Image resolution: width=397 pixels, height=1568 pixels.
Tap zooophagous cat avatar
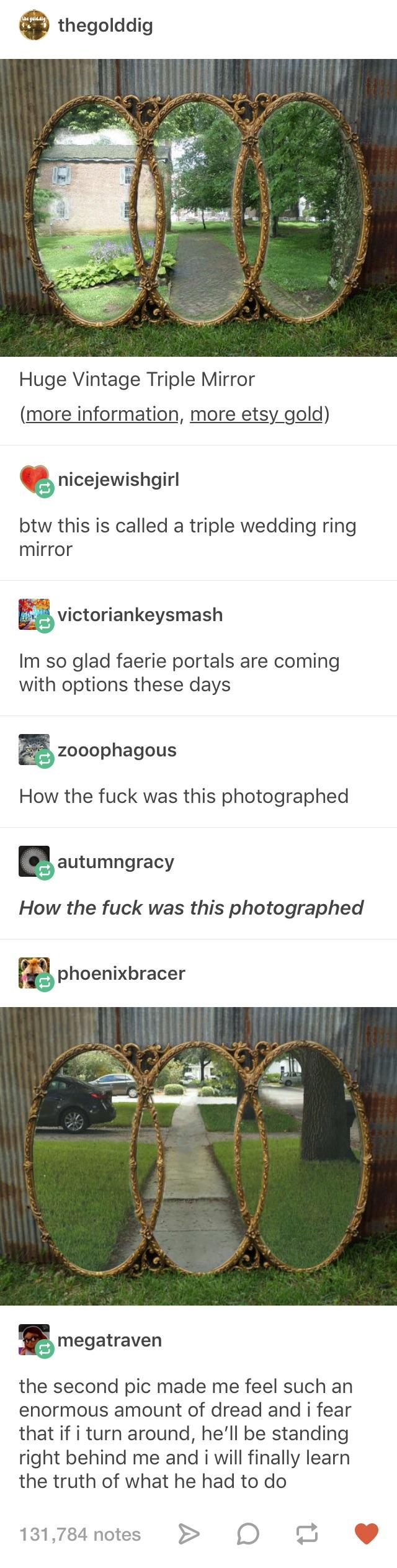click(35, 750)
